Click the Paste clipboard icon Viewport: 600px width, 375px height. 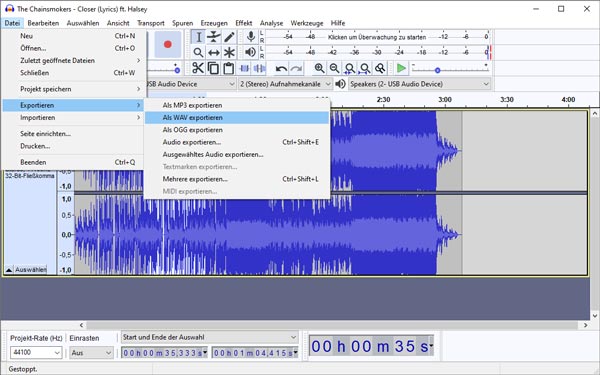pyautogui.click(x=228, y=68)
